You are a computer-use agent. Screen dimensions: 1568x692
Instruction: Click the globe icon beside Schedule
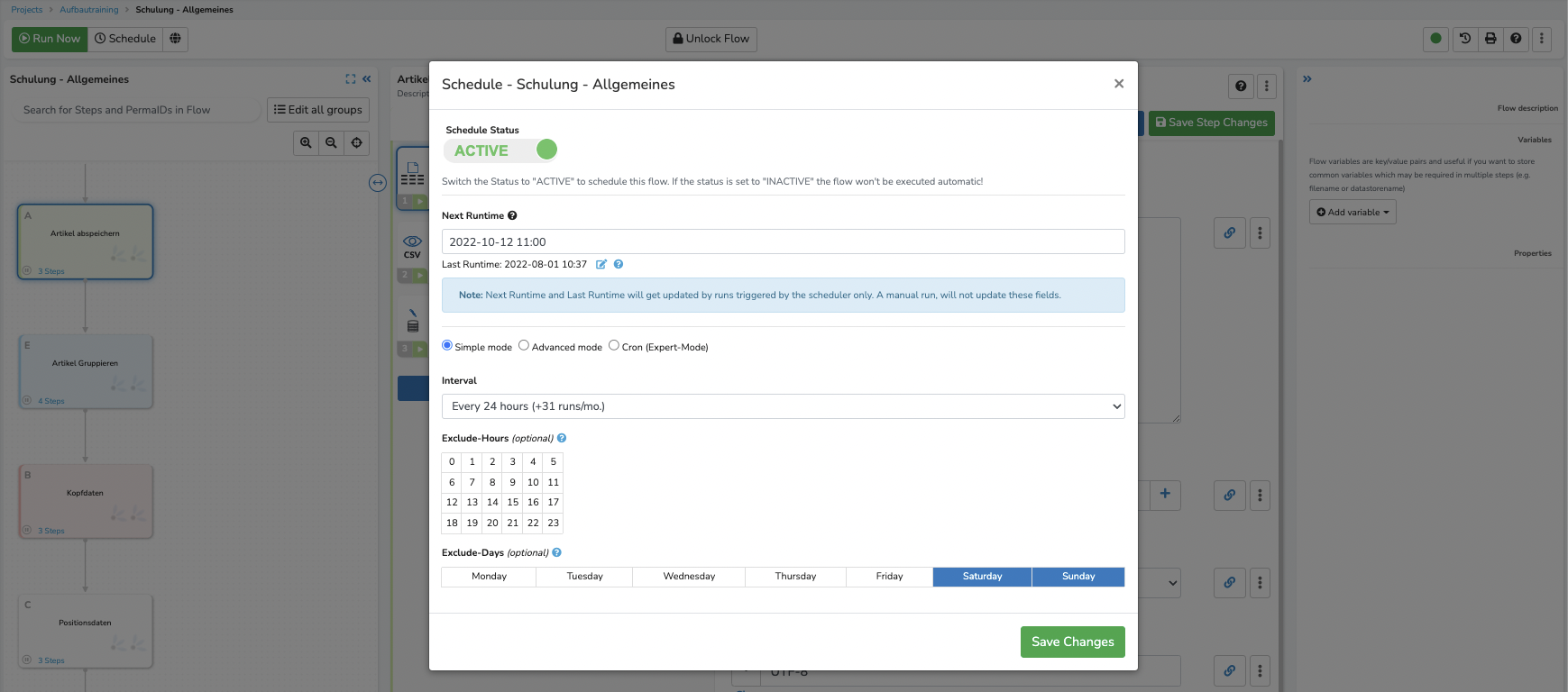pos(176,39)
